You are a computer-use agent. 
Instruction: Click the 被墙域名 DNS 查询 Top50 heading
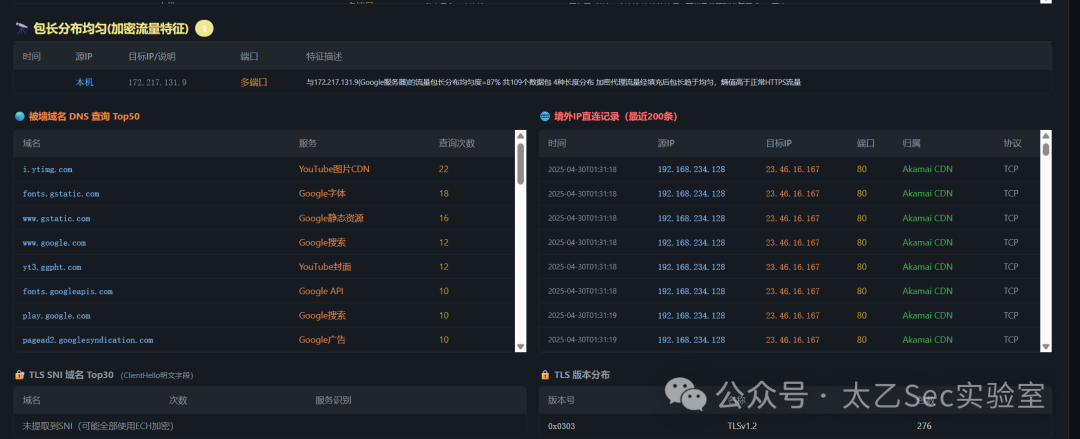coord(84,116)
